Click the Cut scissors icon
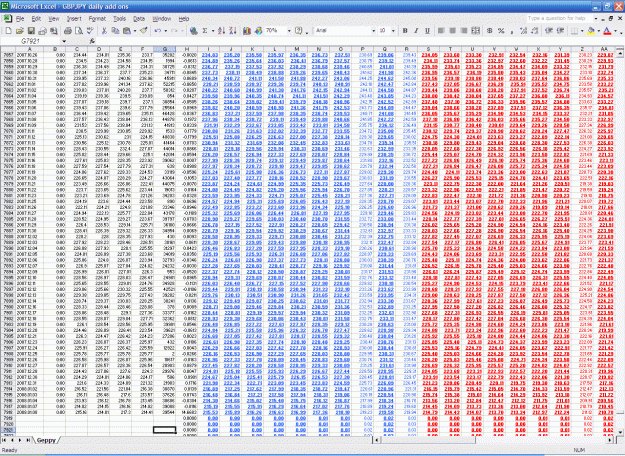 click(104, 31)
